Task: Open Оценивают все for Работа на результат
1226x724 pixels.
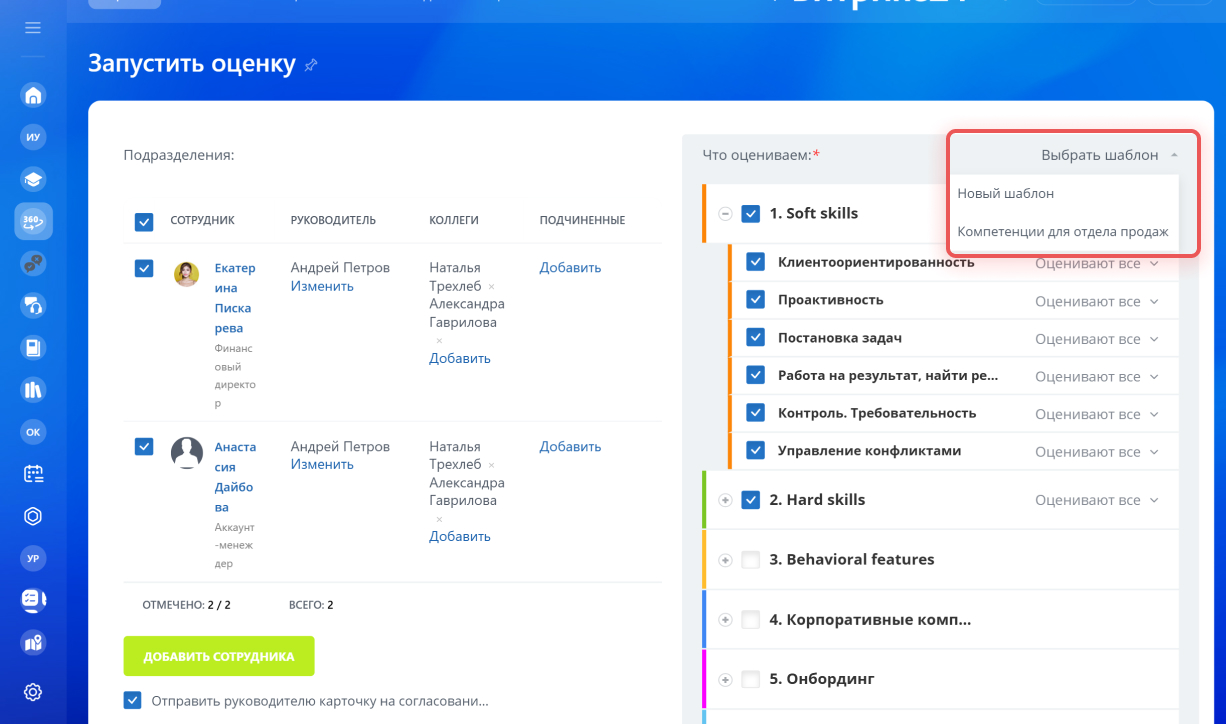Action: [x=1097, y=377]
